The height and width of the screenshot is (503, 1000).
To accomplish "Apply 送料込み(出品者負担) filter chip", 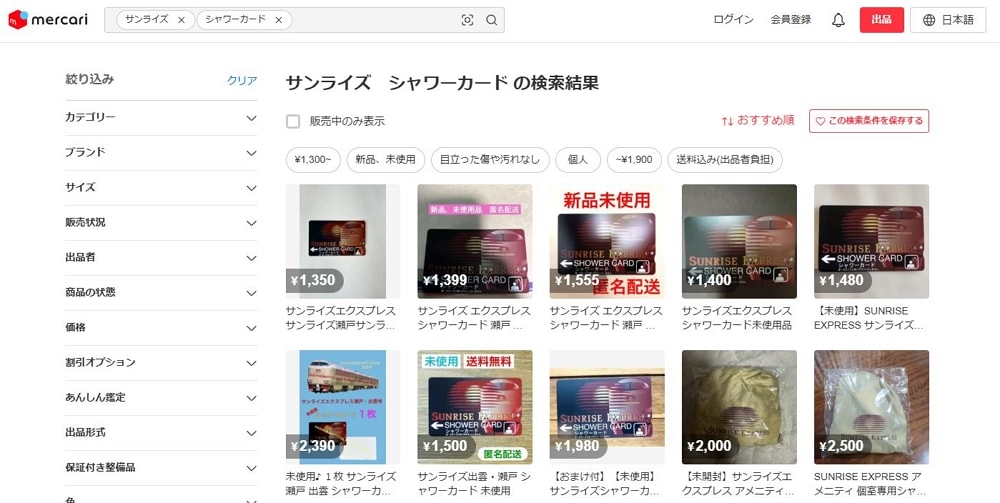I will (724, 160).
